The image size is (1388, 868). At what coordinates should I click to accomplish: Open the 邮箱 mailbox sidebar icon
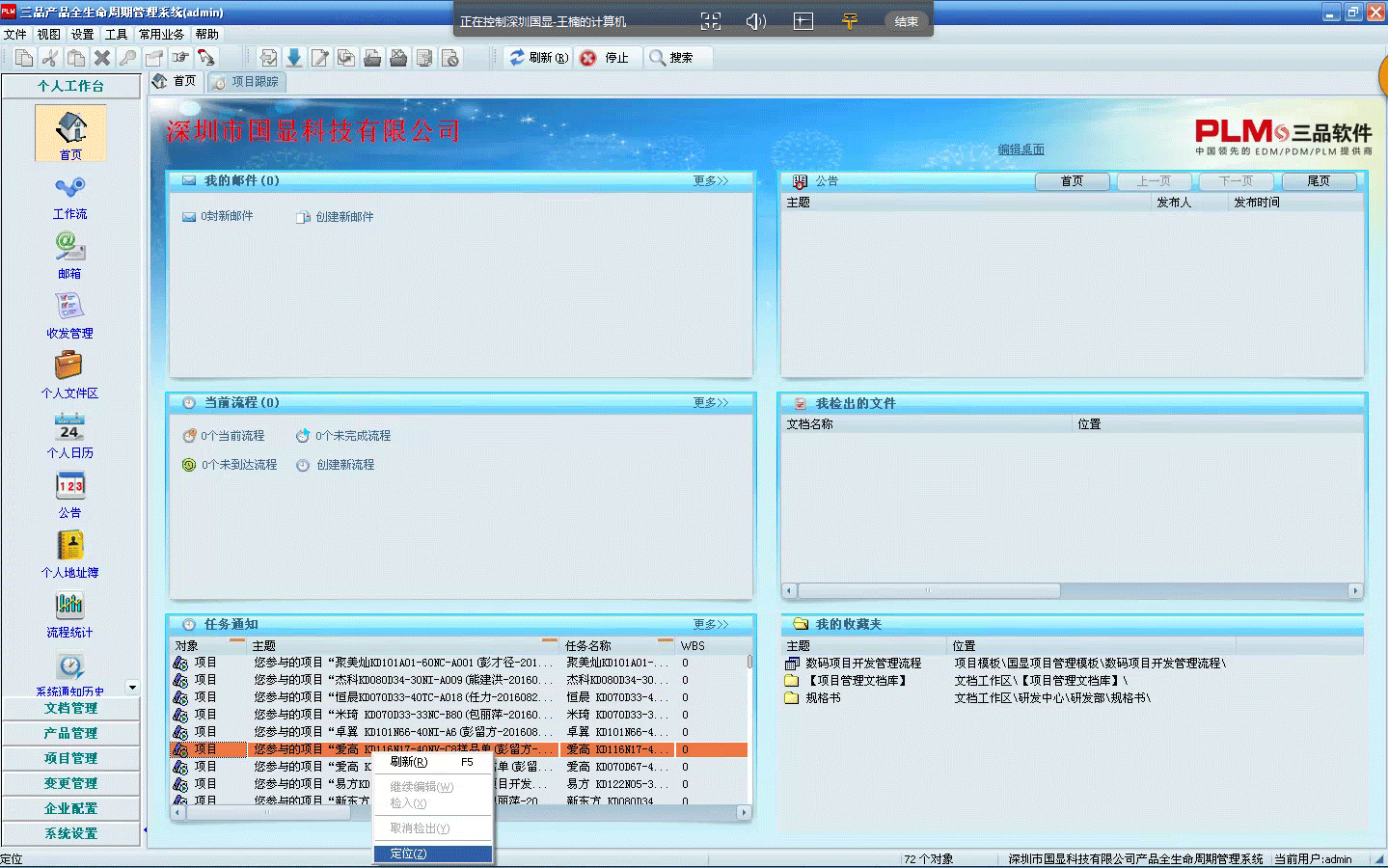[69, 249]
